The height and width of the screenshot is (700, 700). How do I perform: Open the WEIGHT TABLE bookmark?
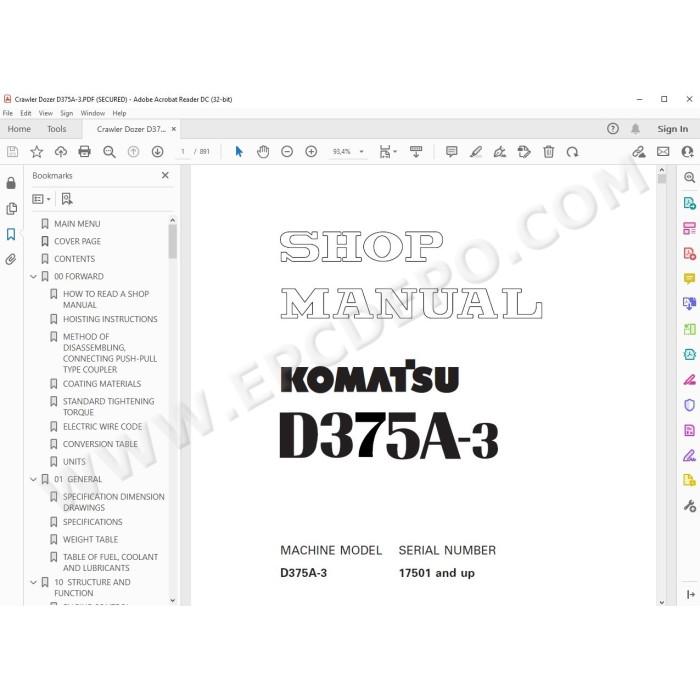[x=91, y=540]
